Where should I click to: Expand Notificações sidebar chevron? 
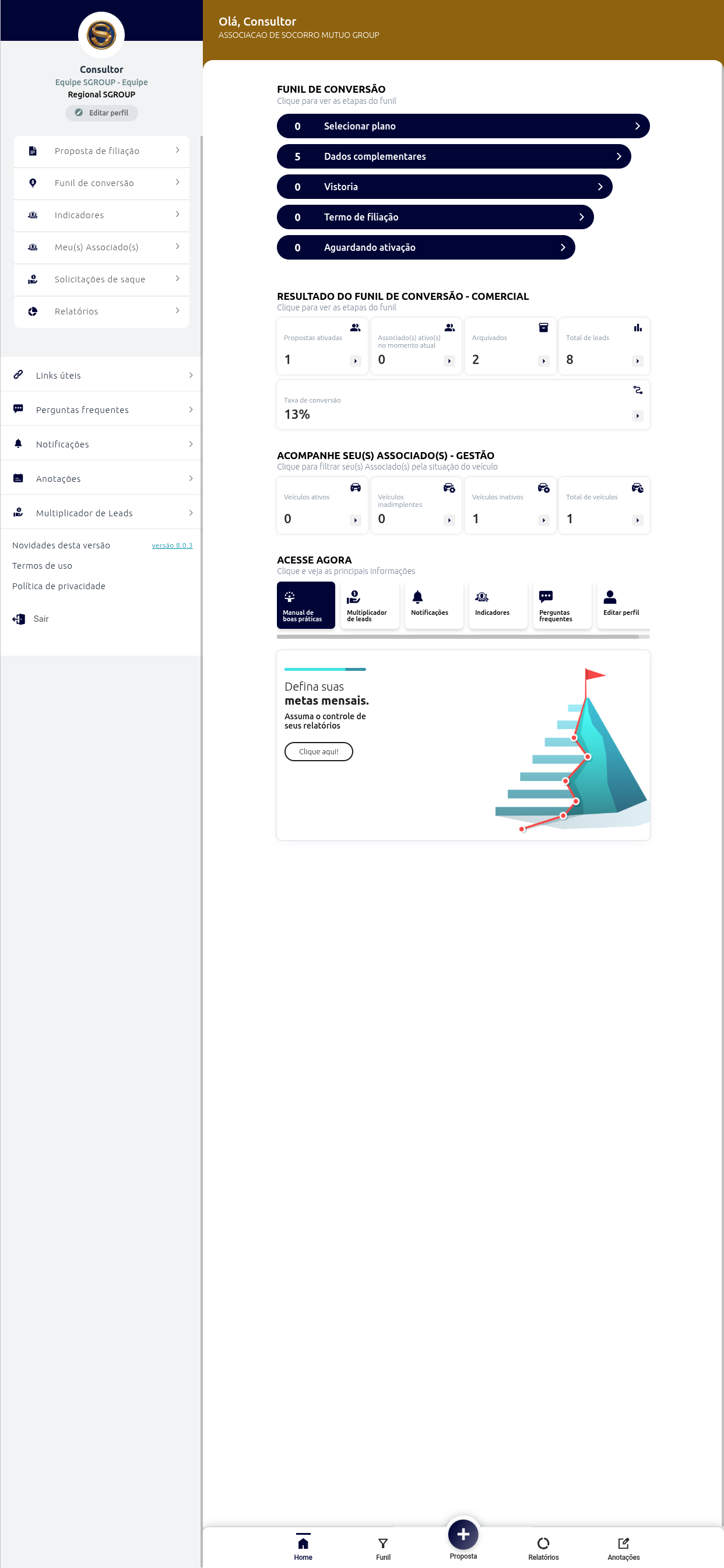191,444
